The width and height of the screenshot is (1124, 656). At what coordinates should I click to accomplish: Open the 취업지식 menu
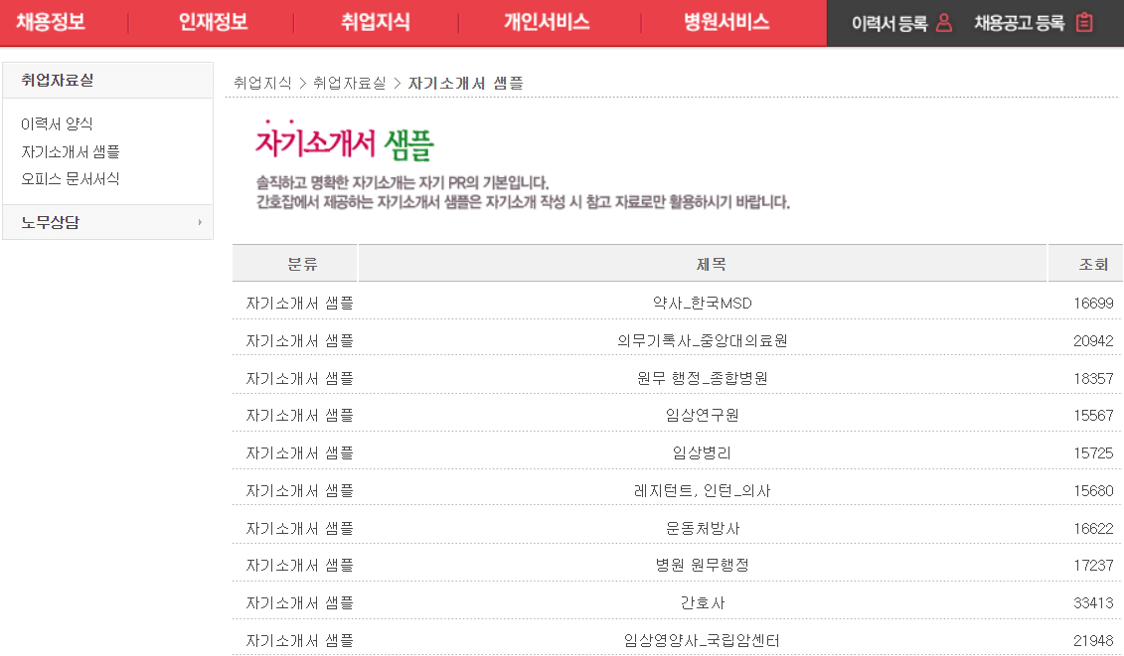376,22
